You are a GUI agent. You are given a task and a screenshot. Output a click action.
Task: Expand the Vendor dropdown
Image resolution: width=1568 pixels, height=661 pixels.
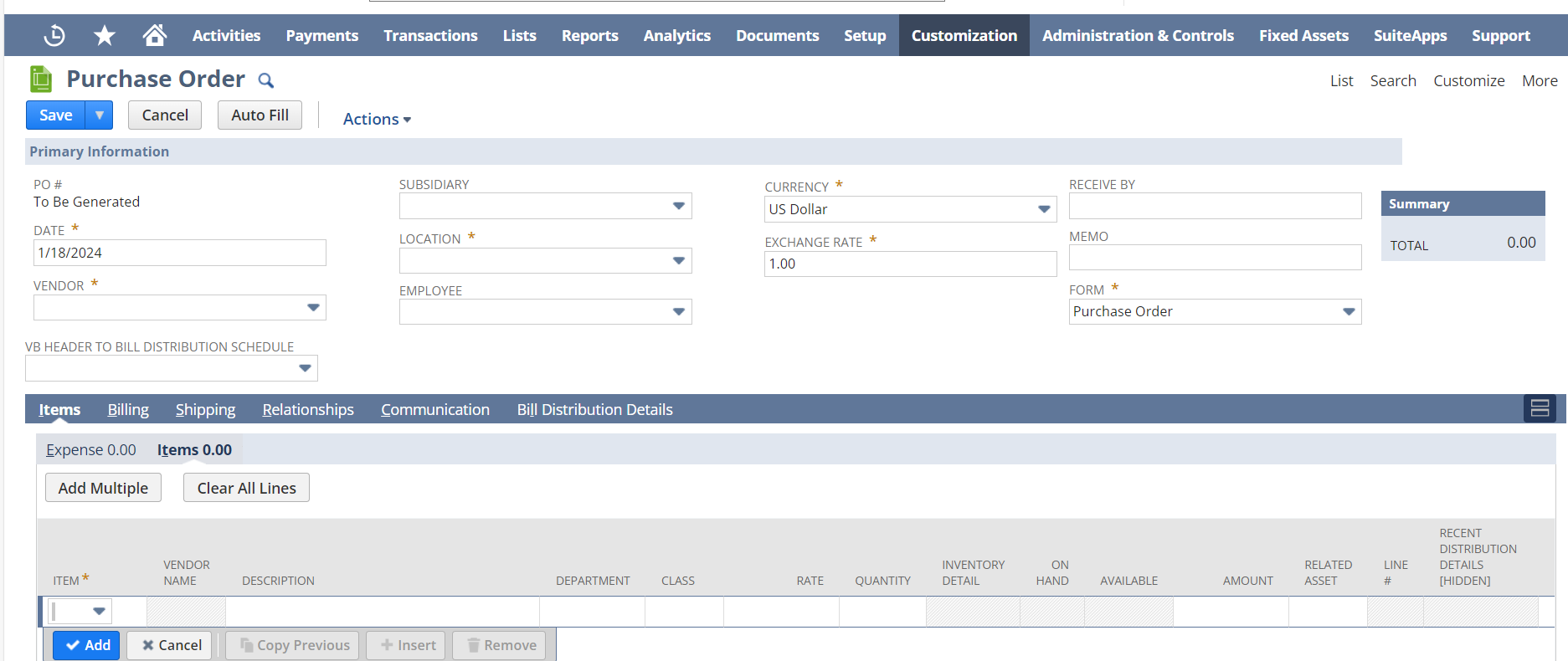313,308
